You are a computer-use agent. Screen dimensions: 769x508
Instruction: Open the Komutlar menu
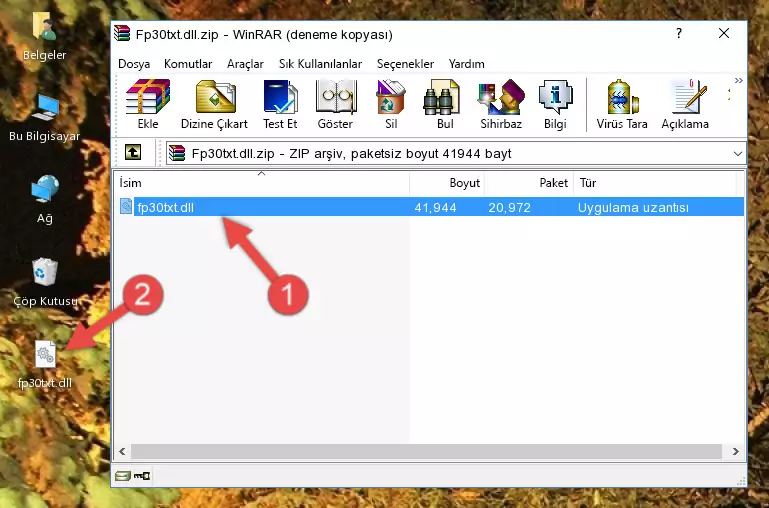pyautogui.click(x=188, y=64)
